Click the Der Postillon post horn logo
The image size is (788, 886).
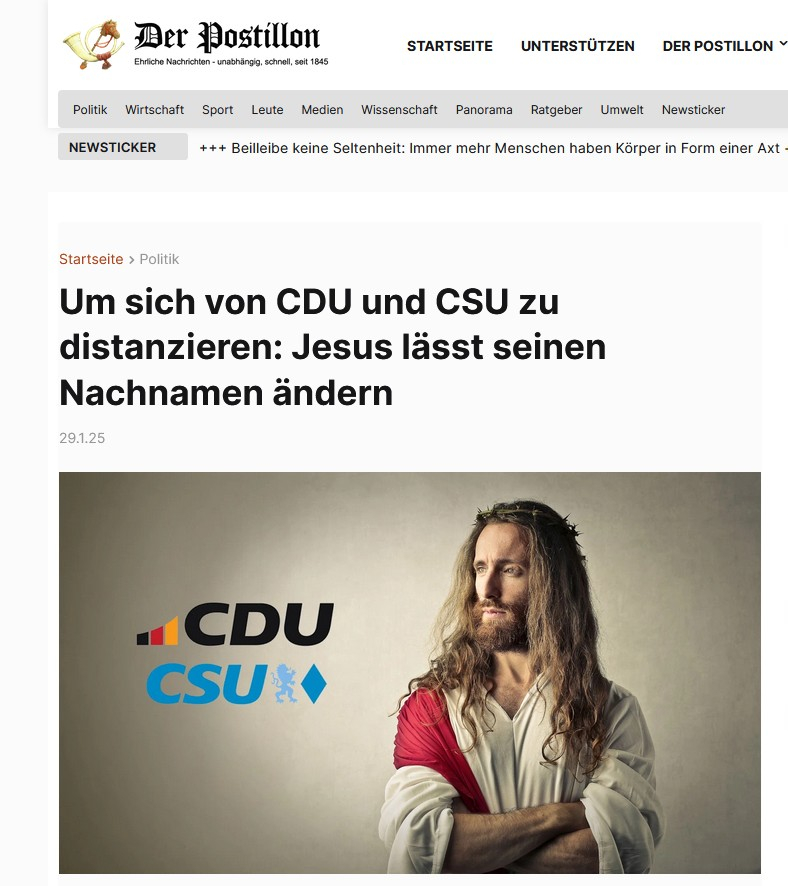pyautogui.click(x=94, y=45)
